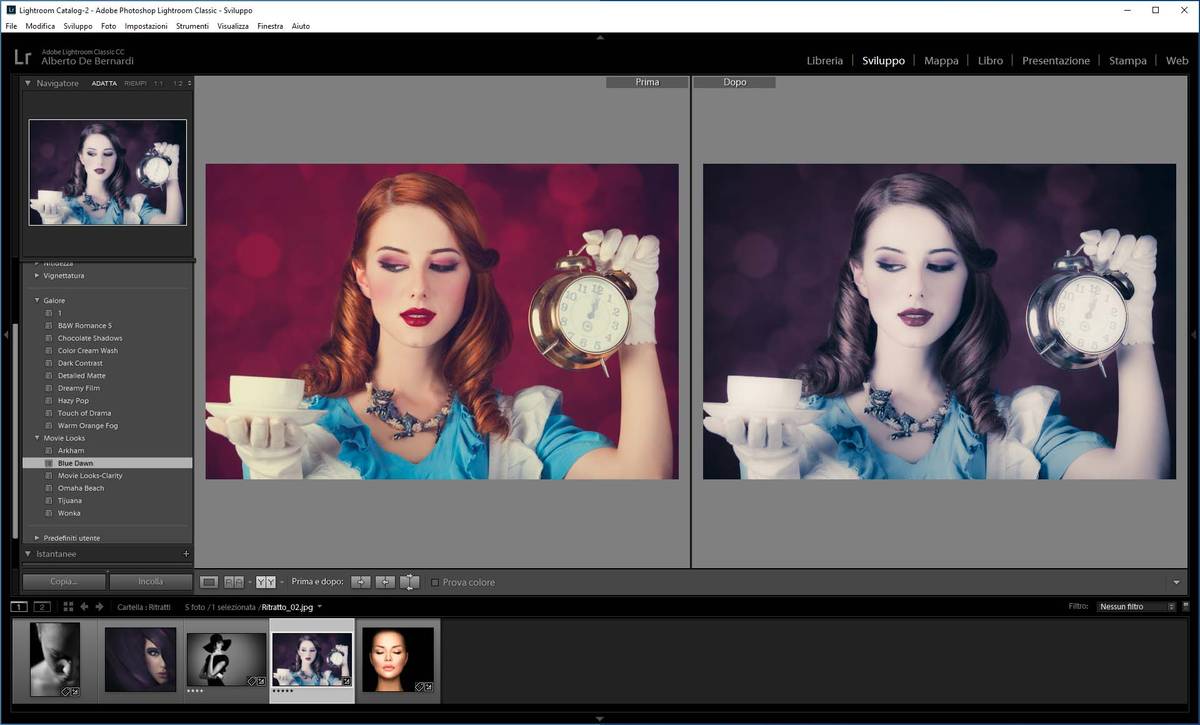Select the closed-eyes portrait filmstrip thumbnail

coord(397,660)
